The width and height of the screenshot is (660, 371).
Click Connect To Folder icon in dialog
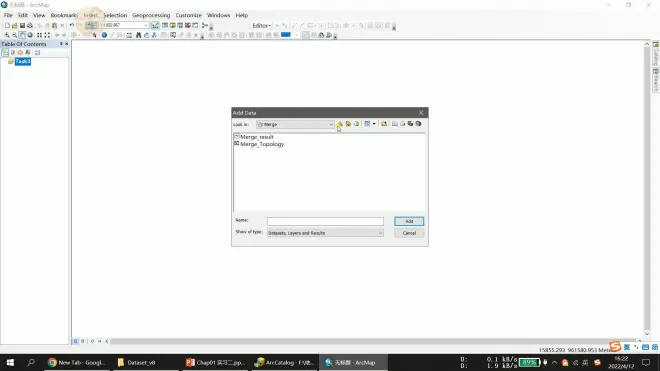pyautogui.click(x=384, y=124)
